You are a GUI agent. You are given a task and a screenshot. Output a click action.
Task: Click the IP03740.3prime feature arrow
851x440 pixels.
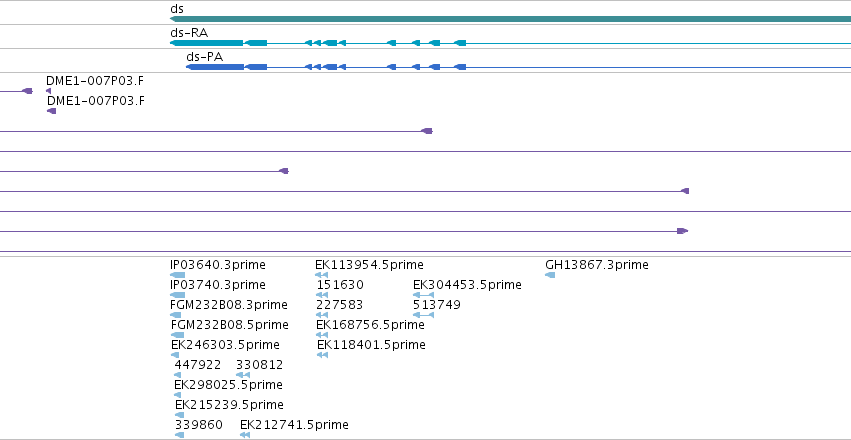pos(177,295)
